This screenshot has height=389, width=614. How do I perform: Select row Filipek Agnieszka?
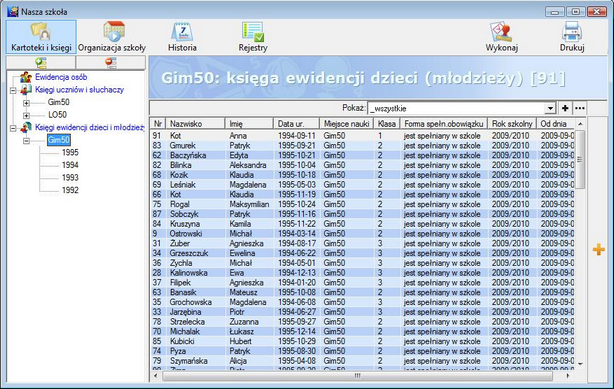tap(363, 282)
